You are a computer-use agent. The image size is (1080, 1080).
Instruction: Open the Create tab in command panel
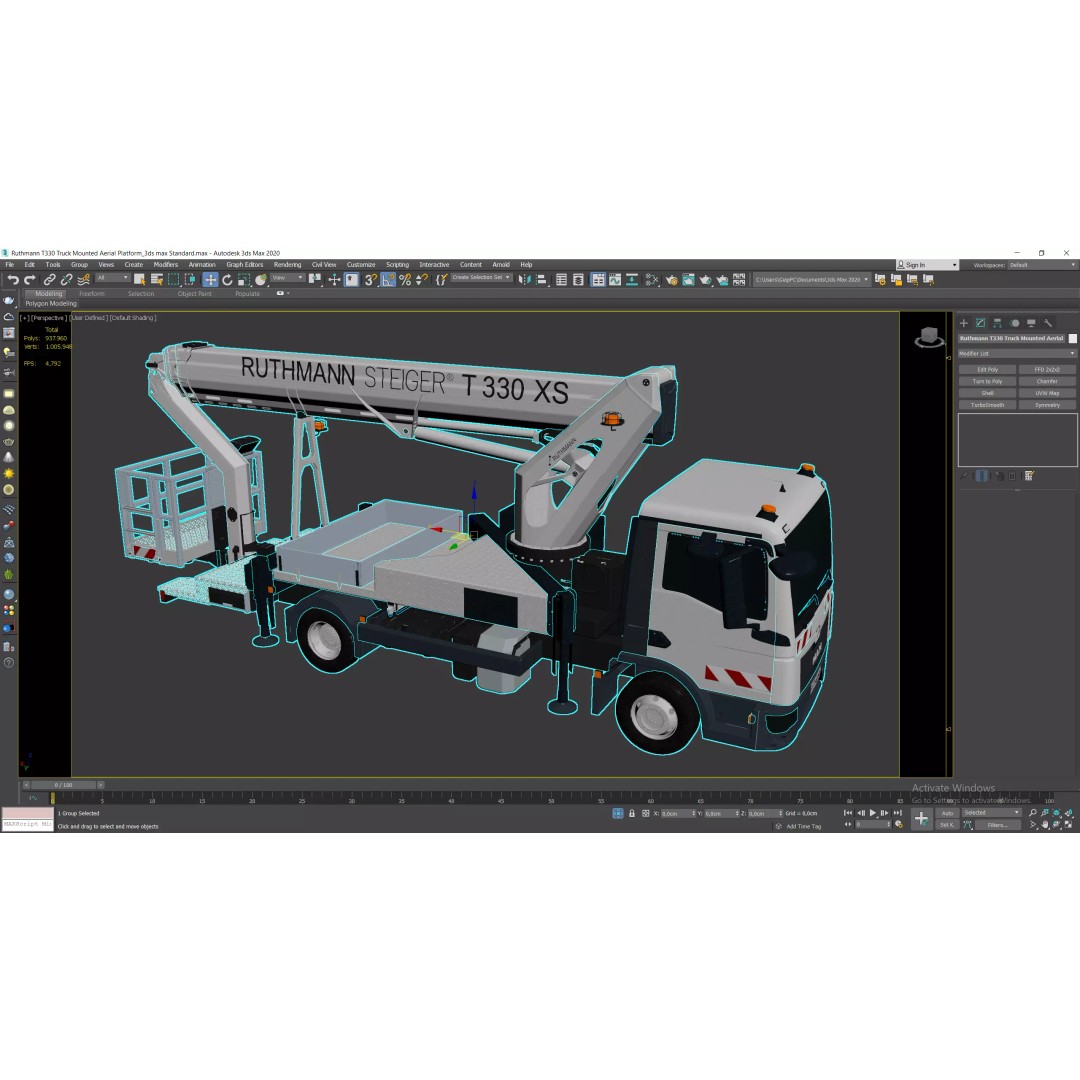964,323
